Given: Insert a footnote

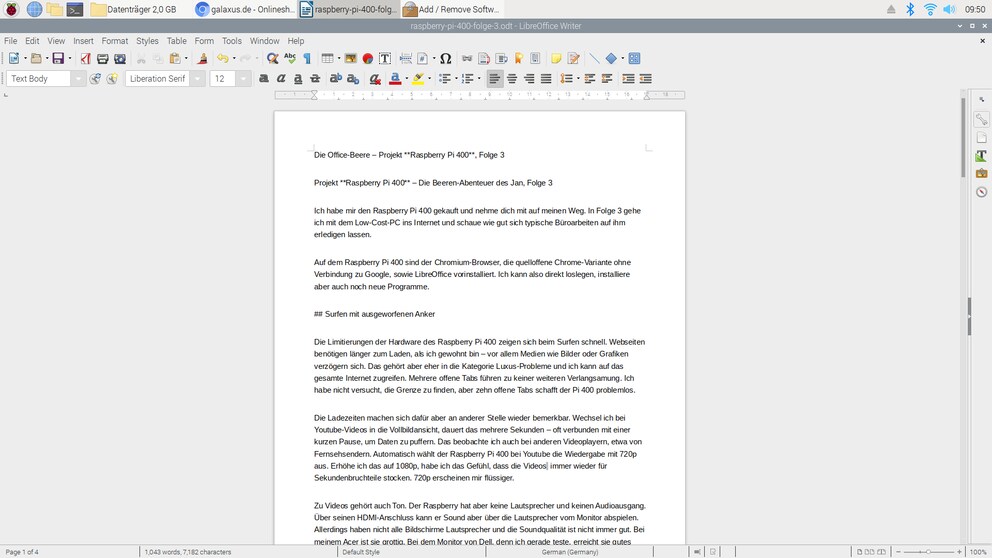Looking at the screenshot, I should point(484,58).
